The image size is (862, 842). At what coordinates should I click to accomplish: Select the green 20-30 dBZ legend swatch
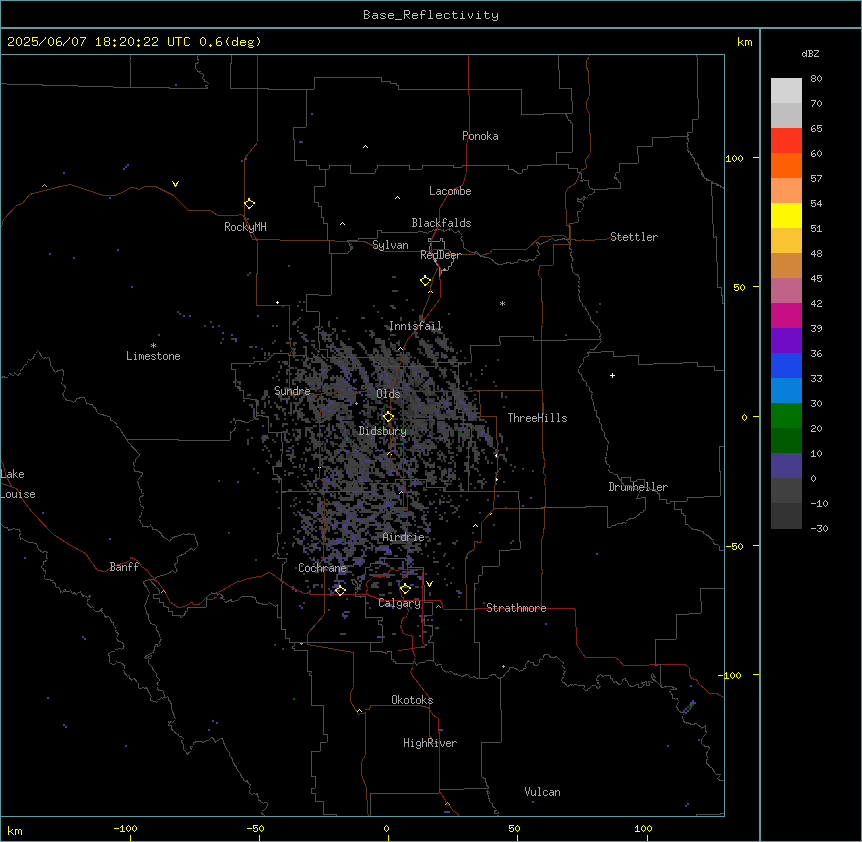[786, 416]
